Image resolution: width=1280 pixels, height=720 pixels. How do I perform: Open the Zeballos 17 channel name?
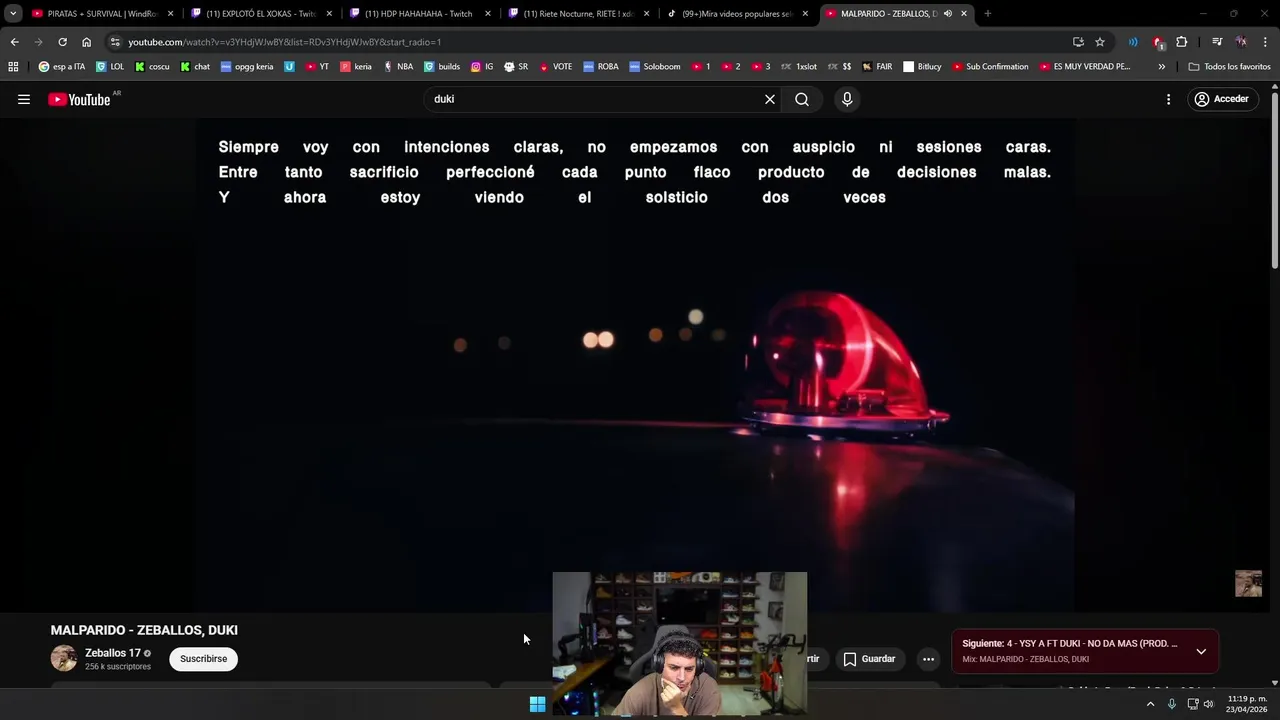pyautogui.click(x=113, y=653)
